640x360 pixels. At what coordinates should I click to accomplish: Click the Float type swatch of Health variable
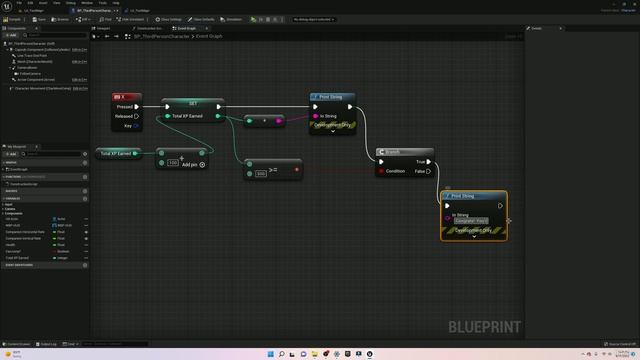tap(54, 245)
